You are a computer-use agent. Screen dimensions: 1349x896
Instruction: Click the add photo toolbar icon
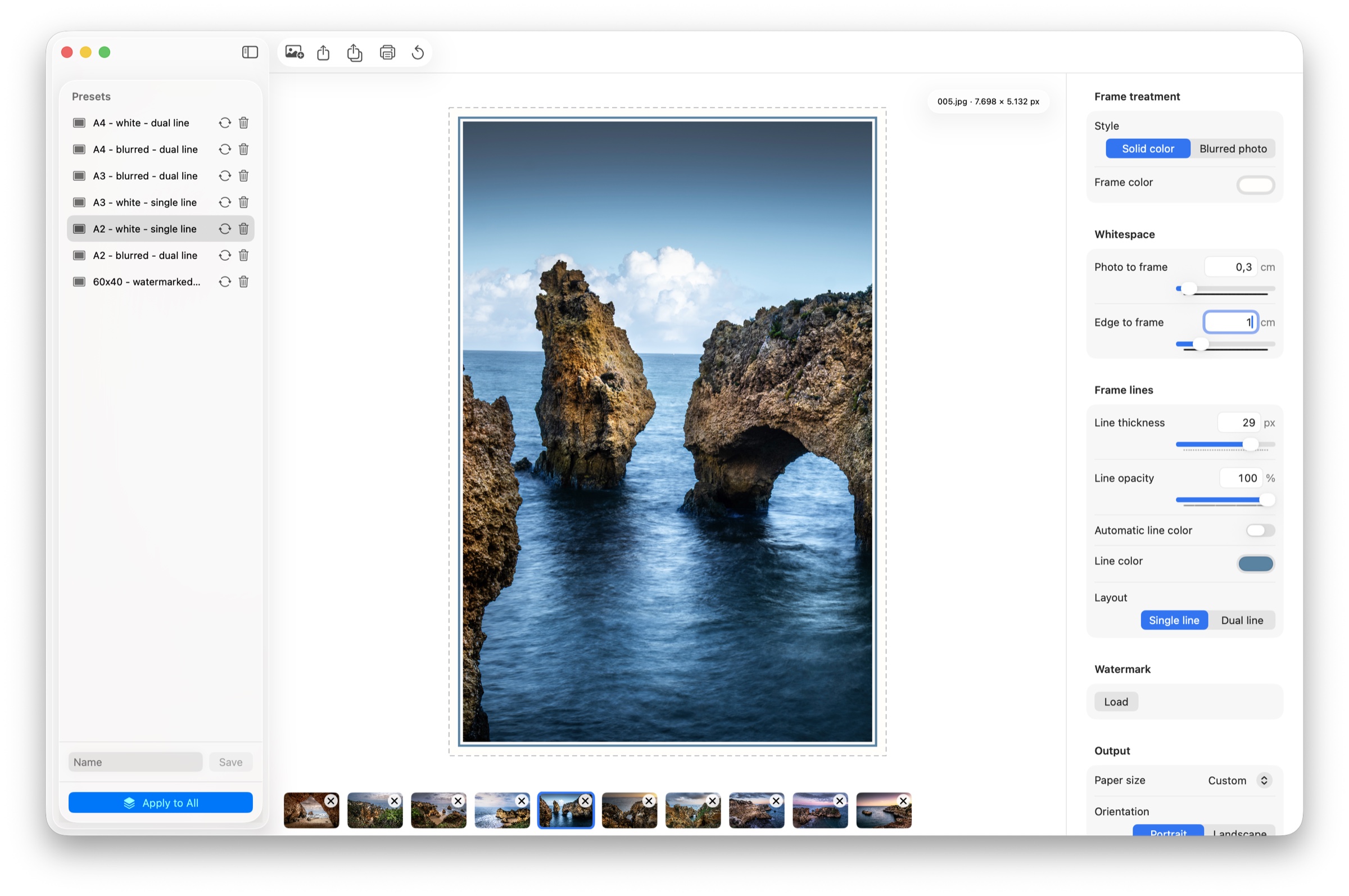coord(295,52)
